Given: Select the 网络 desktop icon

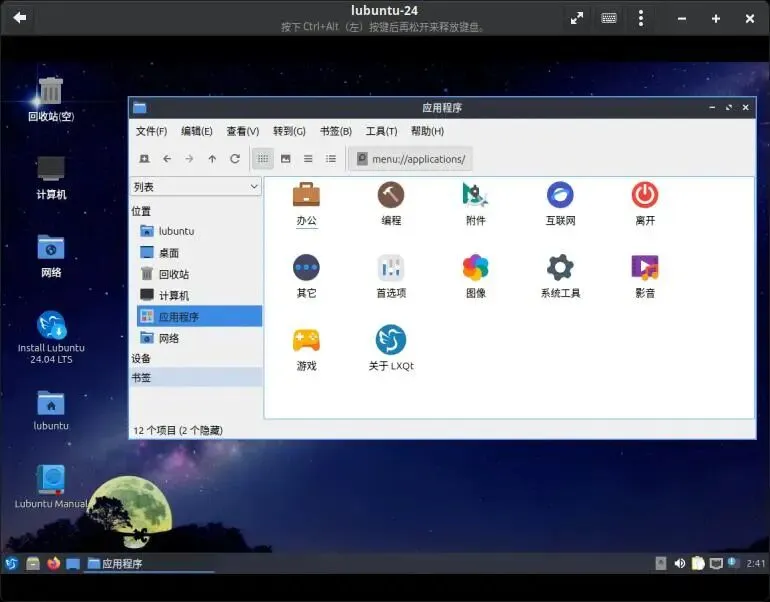Looking at the screenshot, I should 51,256.
